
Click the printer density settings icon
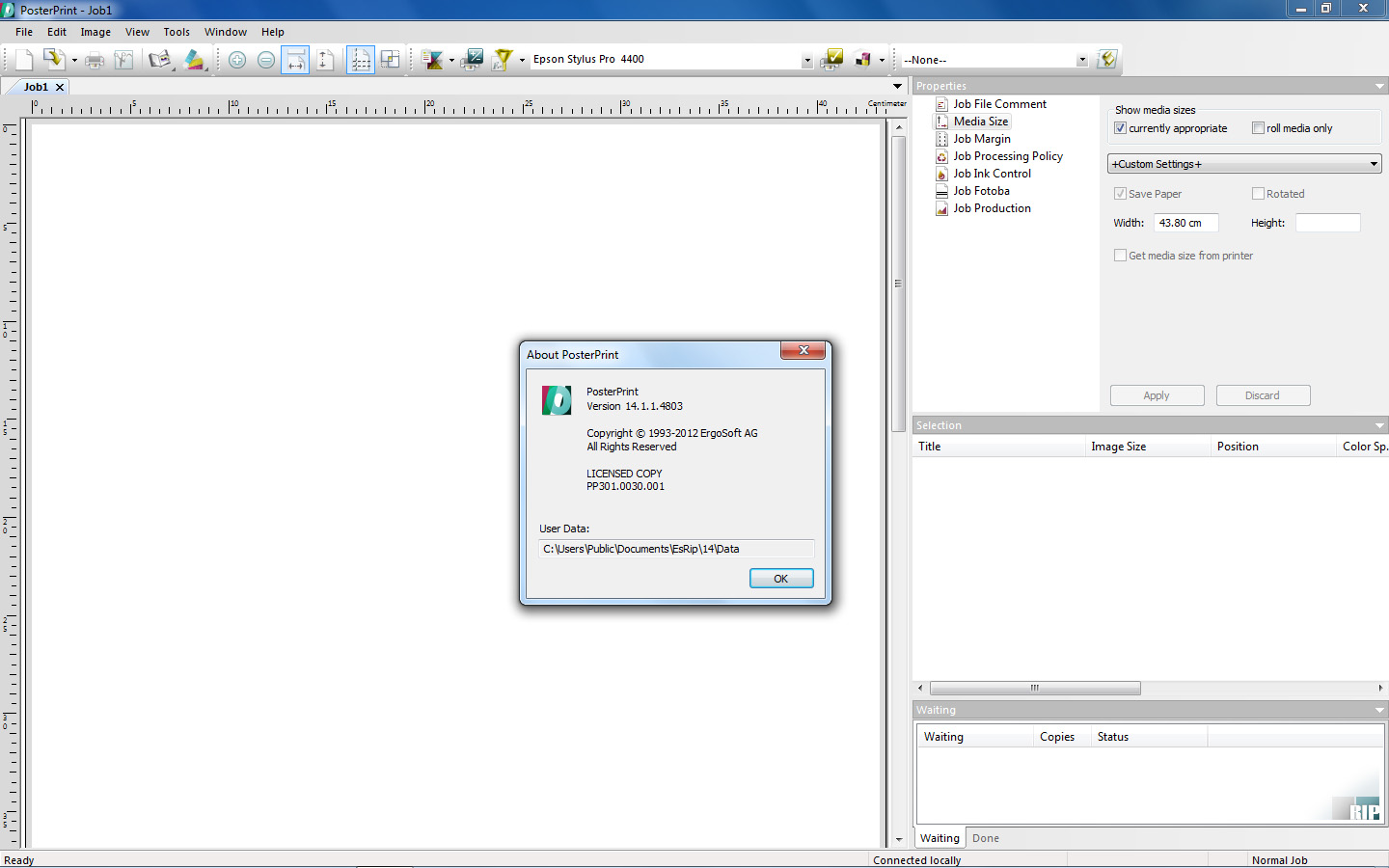(x=473, y=60)
